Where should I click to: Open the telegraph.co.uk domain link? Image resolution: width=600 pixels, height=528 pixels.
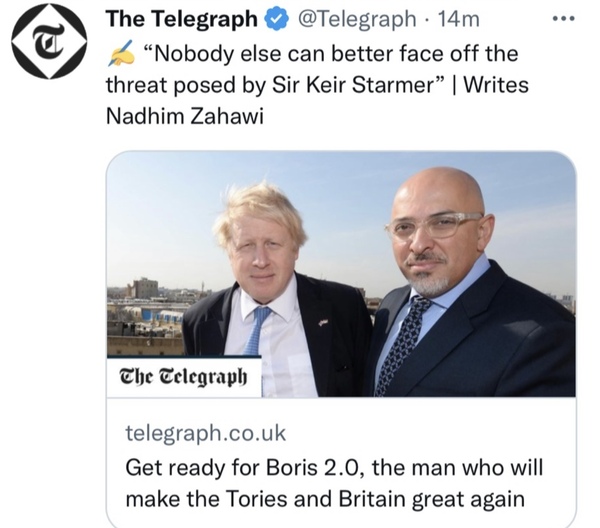205,433
